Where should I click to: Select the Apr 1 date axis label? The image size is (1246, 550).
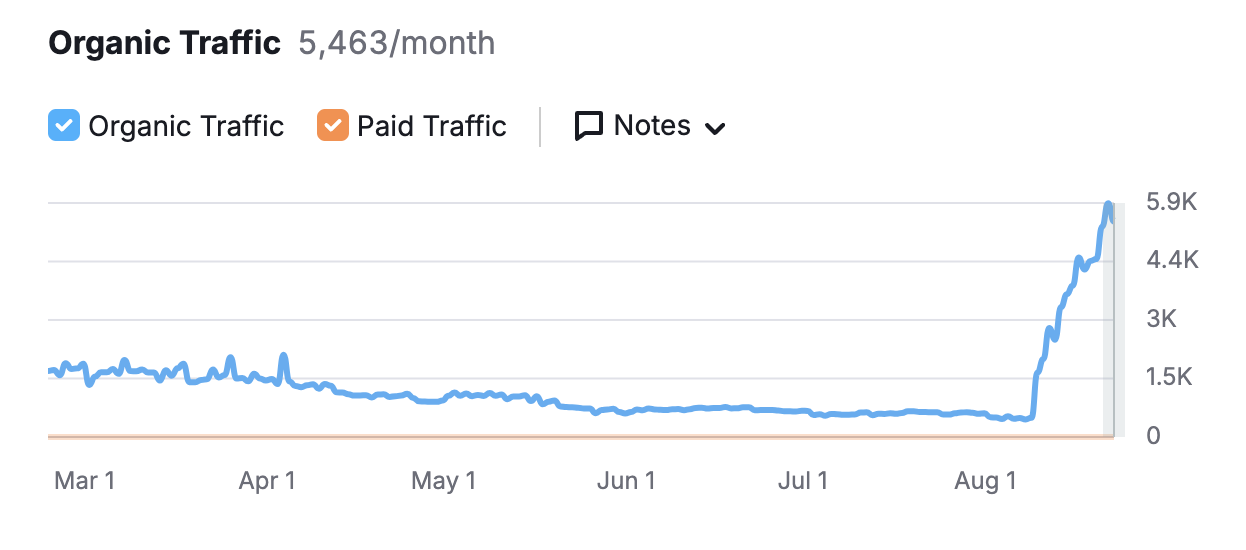coord(267,481)
